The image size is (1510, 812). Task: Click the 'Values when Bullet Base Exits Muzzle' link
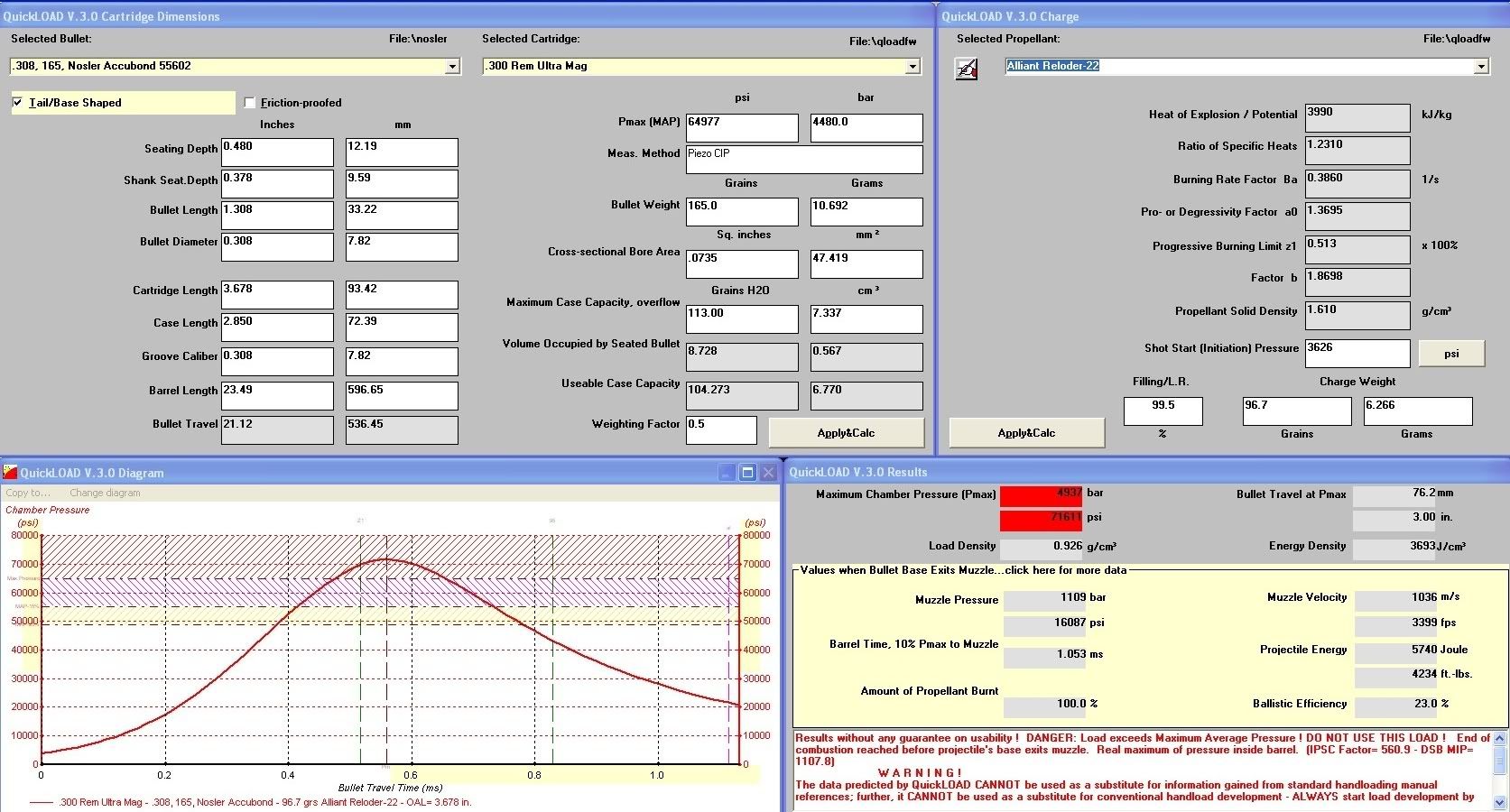click(x=964, y=570)
